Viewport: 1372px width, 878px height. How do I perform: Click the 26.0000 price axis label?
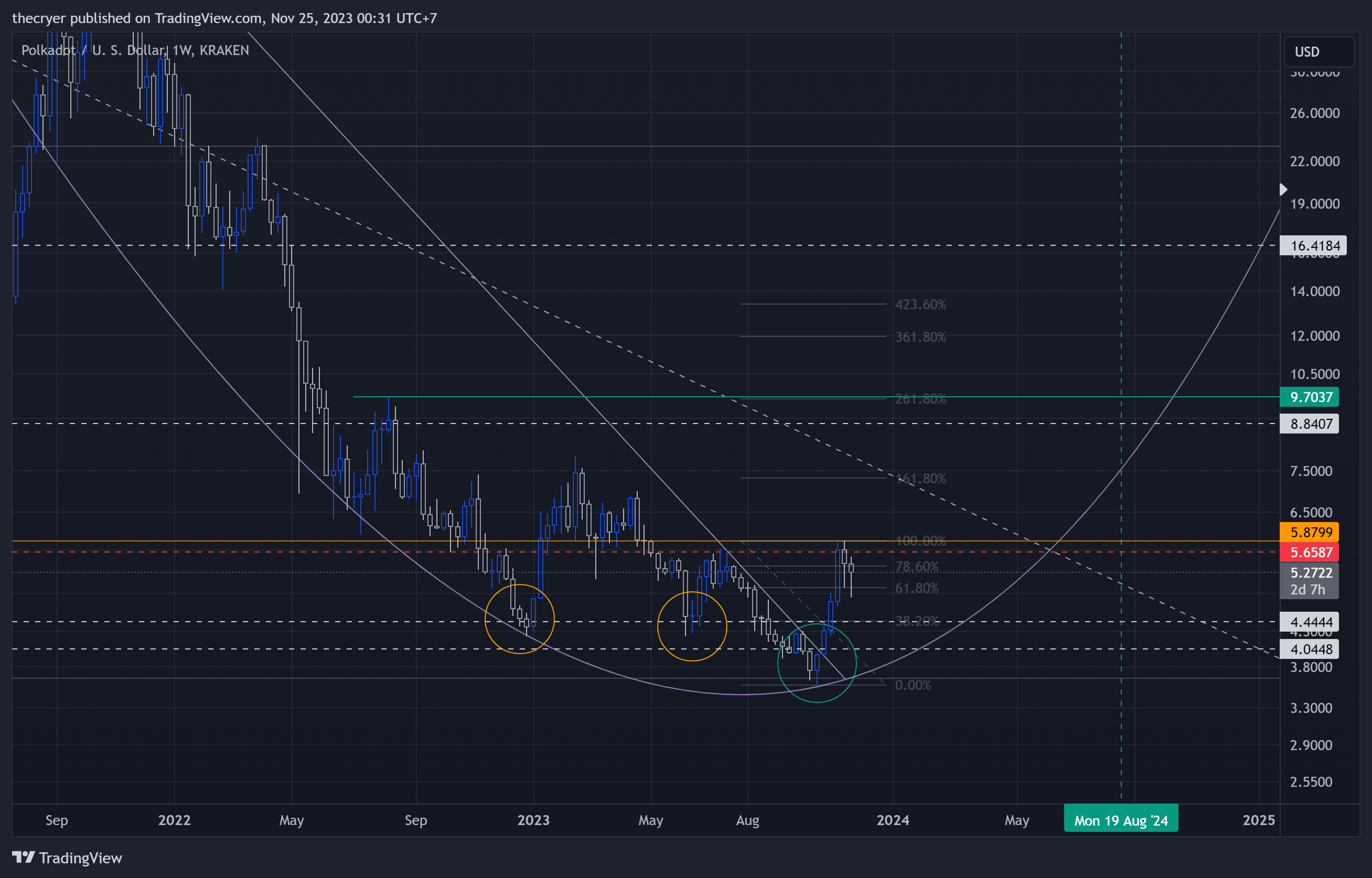[x=1315, y=113]
